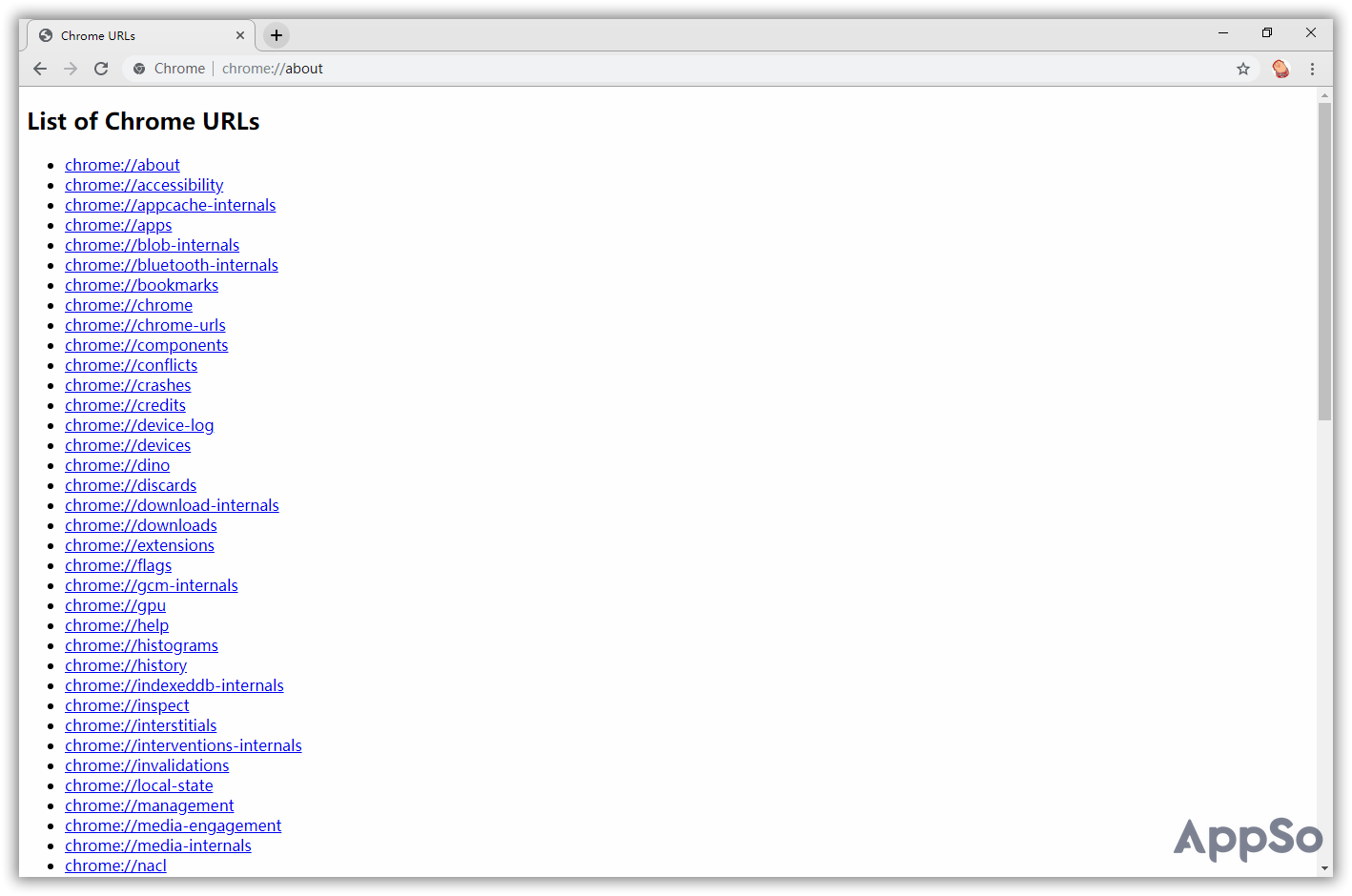Viewport: 1352px width, 896px height.
Task: Click the scrollbar down arrow
Action: tap(1324, 868)
